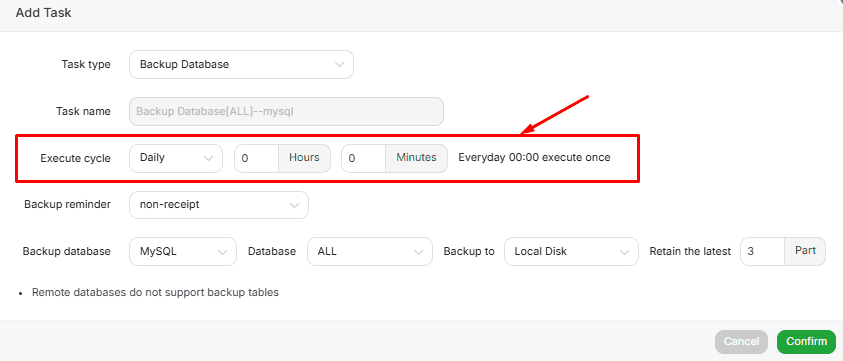Open the Backup database MySQL dropdown

(183, 251)
